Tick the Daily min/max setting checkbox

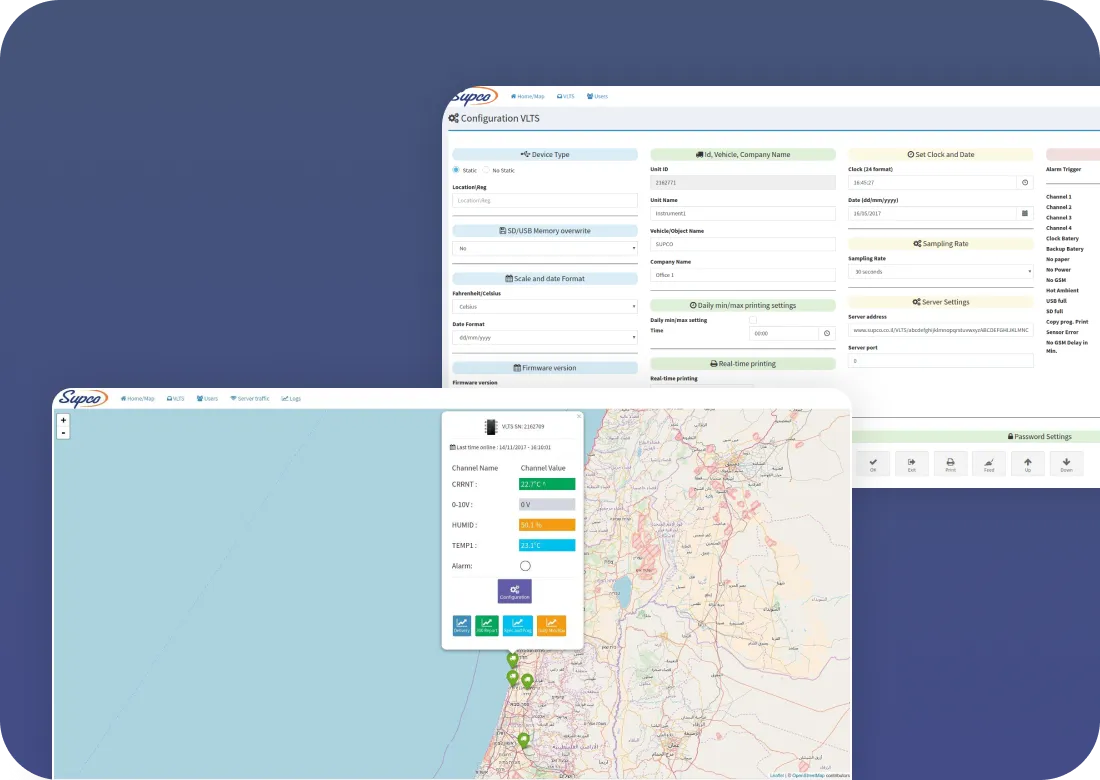(x=753, y=320)
